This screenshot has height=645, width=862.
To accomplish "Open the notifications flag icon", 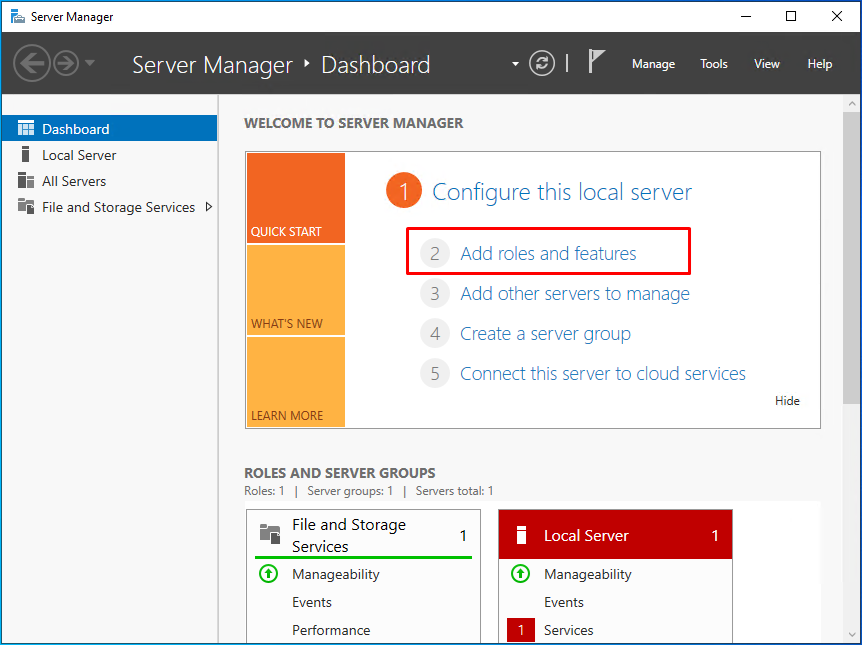I will (596, 61).
